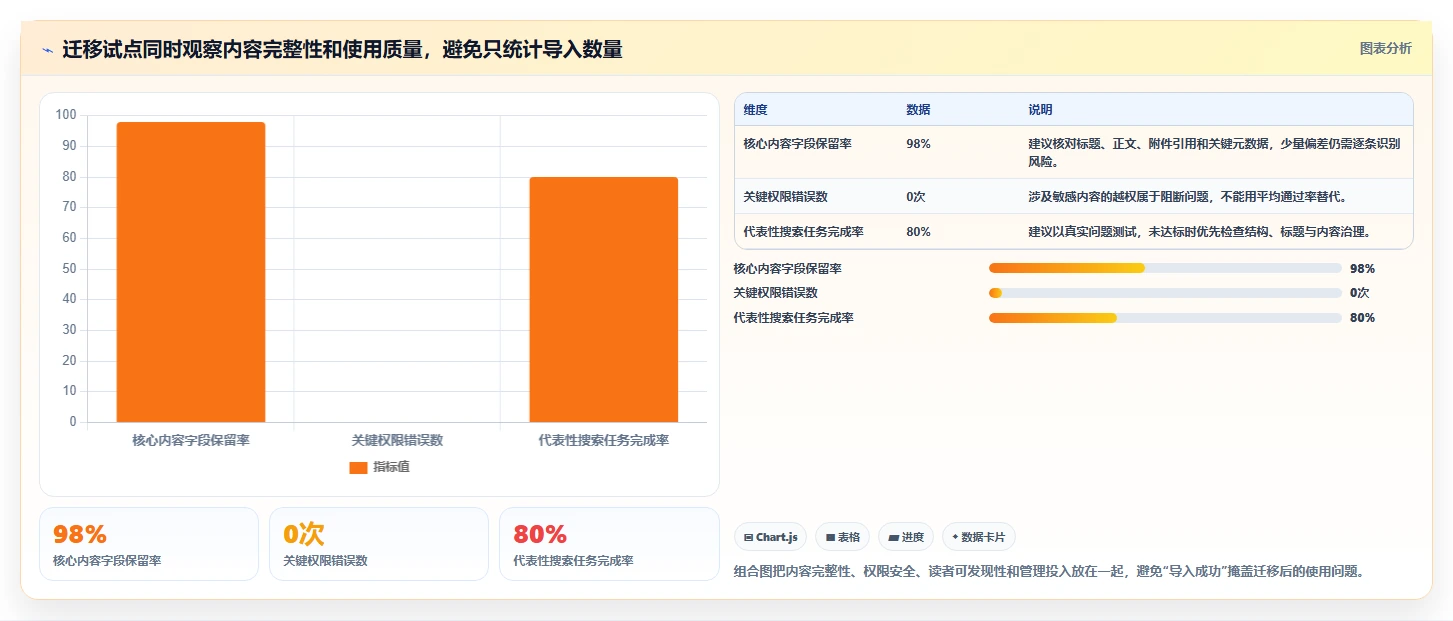Viewport: 1453px width, 621px height.
Task: Select the 98% data card
Action: tap(149, 544)
